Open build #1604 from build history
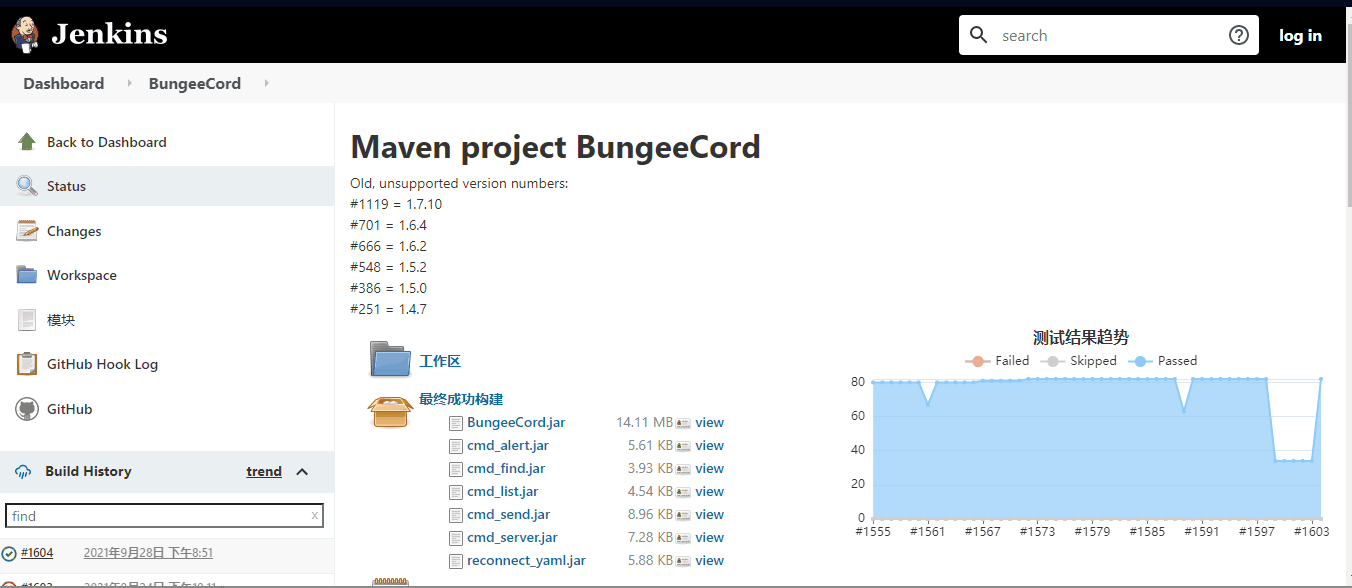 pyautogui.click(x=37, y=553)
